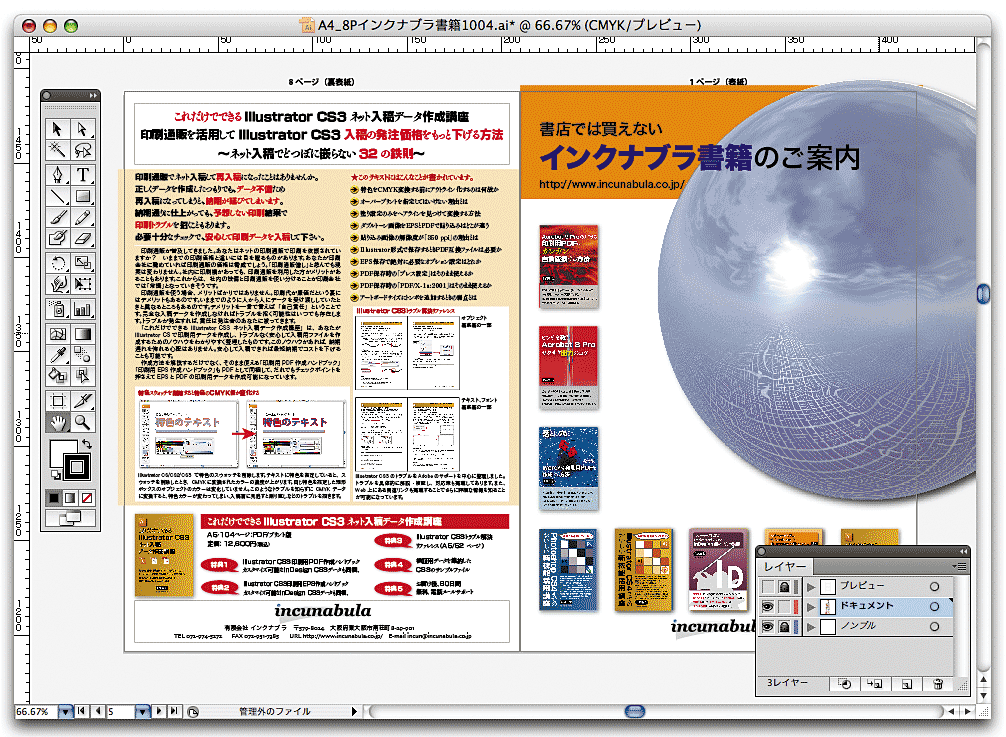This screenshot has height=737, width=1006.
Task: Create a new layer
Action: point(907,684)
